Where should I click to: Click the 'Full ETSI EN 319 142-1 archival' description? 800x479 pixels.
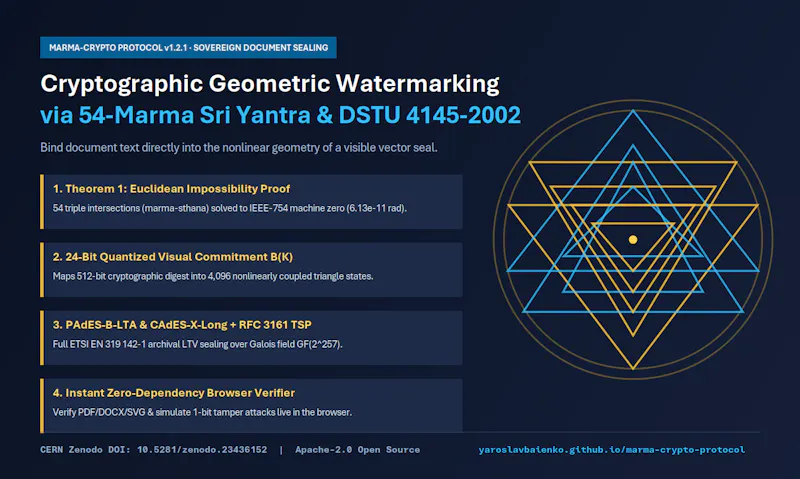[x=197, y=344]
